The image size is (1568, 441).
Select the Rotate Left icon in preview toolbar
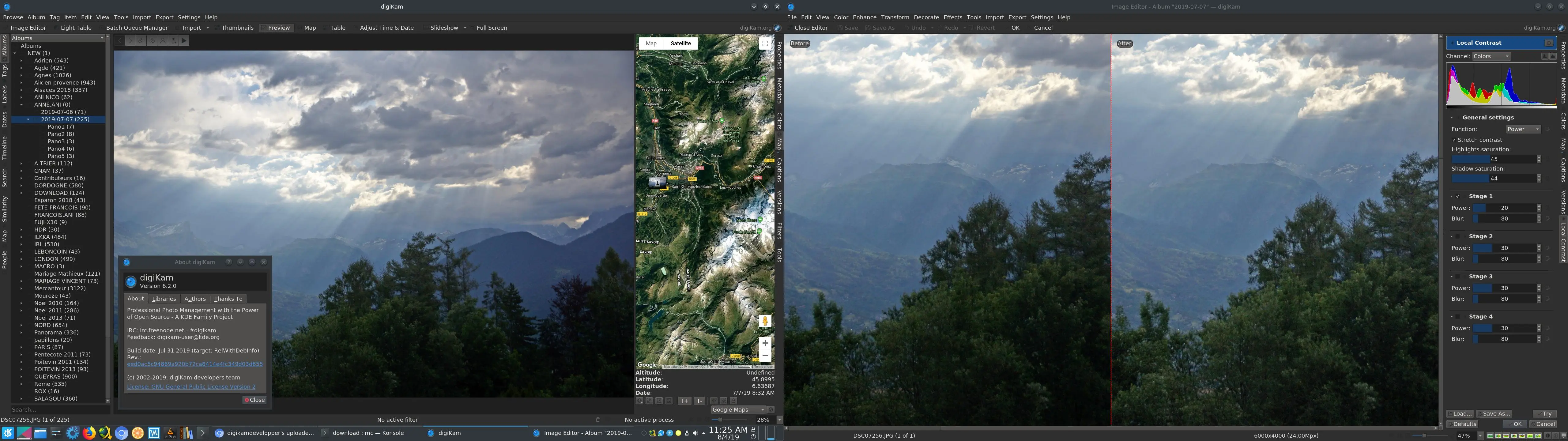click(x=141, y=41)
